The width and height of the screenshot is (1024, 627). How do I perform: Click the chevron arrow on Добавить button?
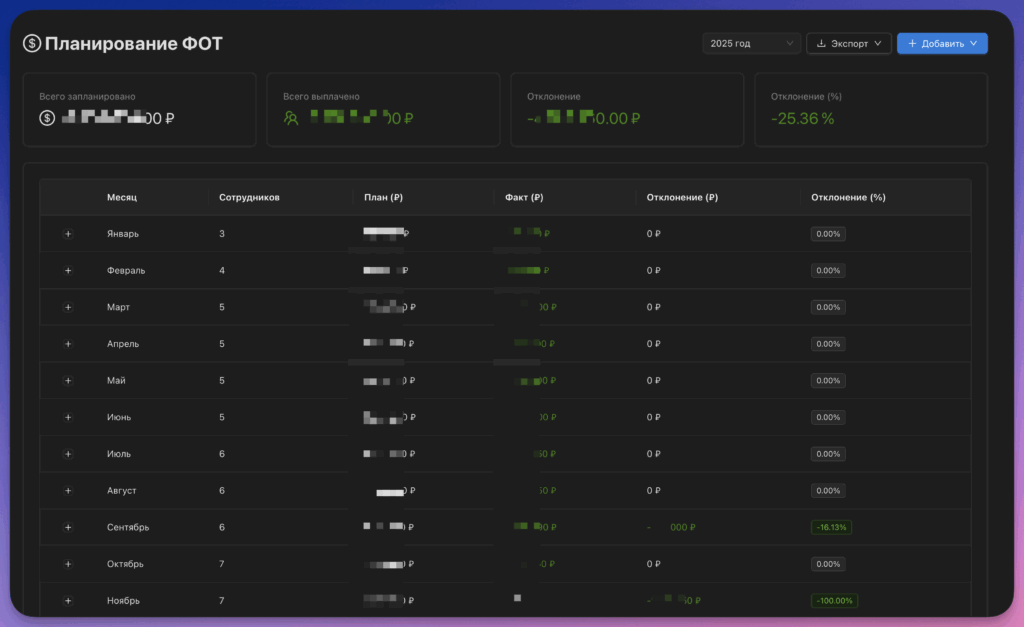click(974, 43)
